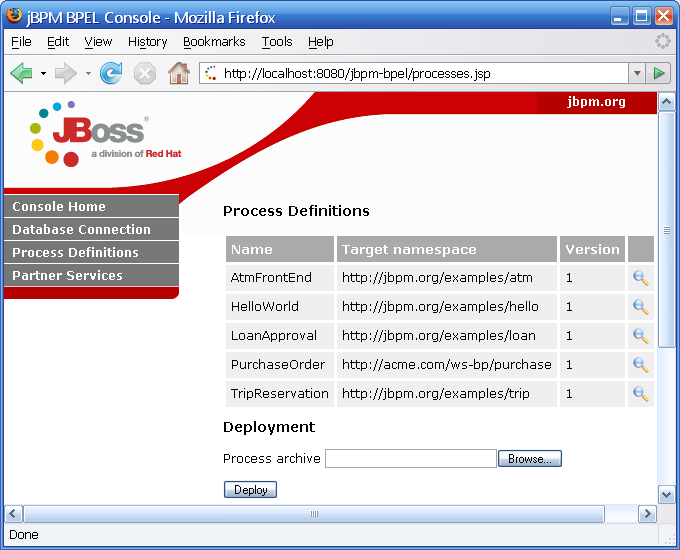Click the Name column header
This screenshot has width=680, height=550.
(280, 249)
